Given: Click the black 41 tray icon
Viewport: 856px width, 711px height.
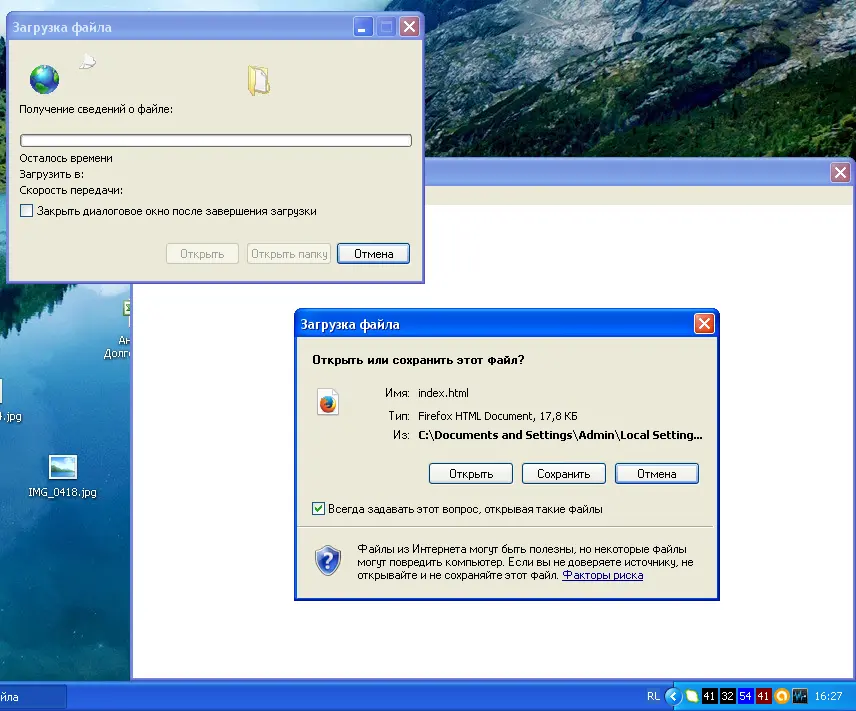Looking at the screenshot, I should pyautogui.click(x=709, y=696).
